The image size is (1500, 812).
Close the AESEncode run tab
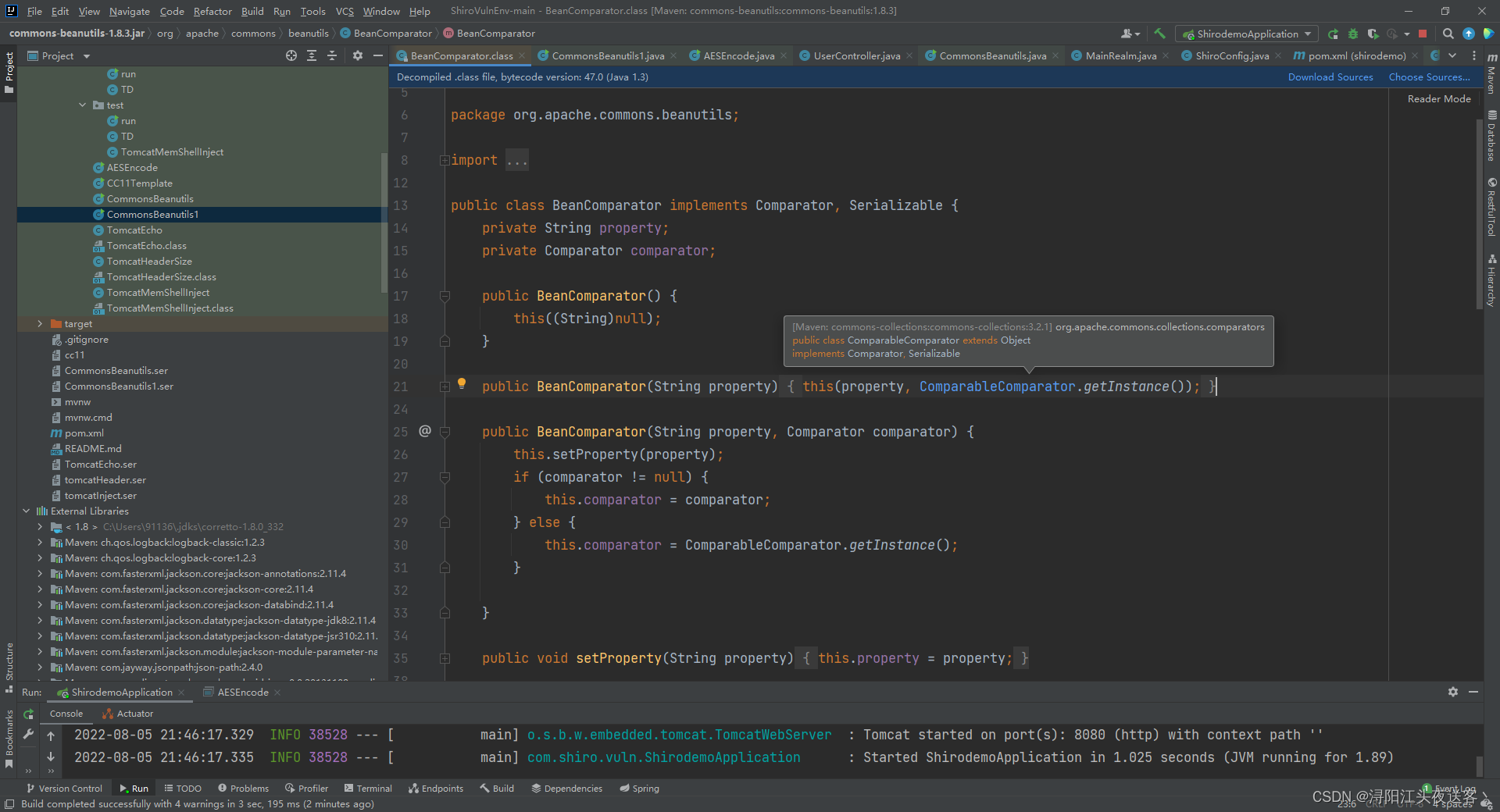pos(277,693)
